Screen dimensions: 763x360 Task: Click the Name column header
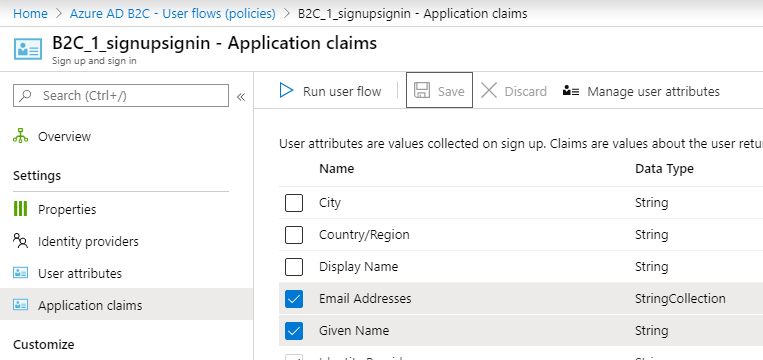(x=336, y=169)
